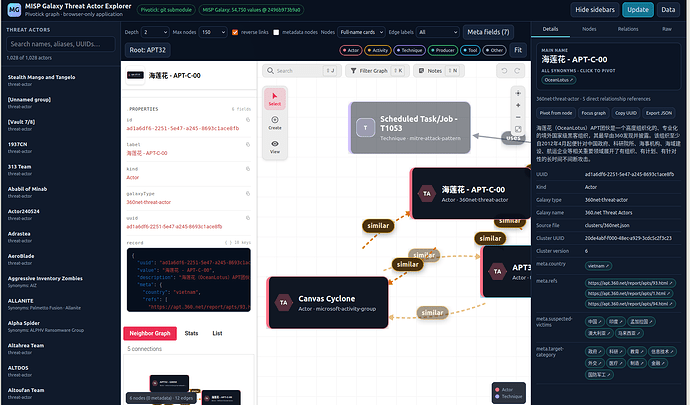Undo the last graph action
The width and height of the screenshot is (690, 405).
tap(504, 70)
